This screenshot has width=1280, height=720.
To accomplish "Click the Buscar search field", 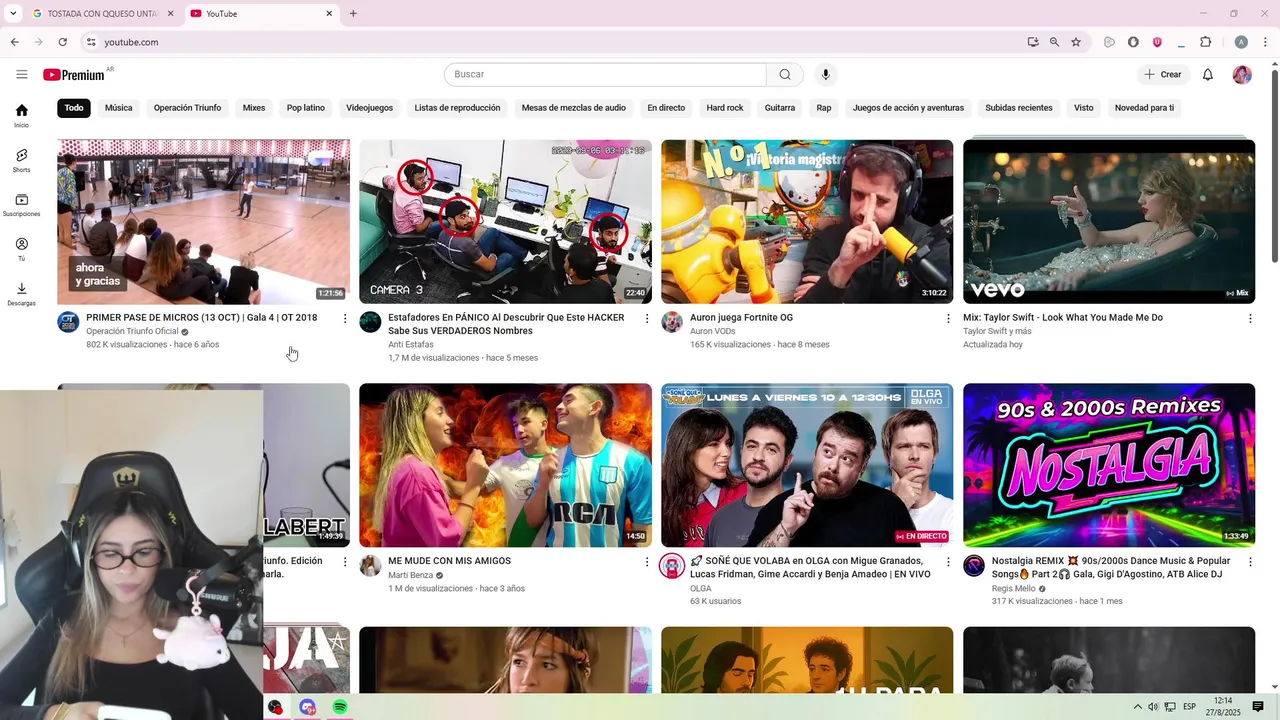I will point(605,74).
